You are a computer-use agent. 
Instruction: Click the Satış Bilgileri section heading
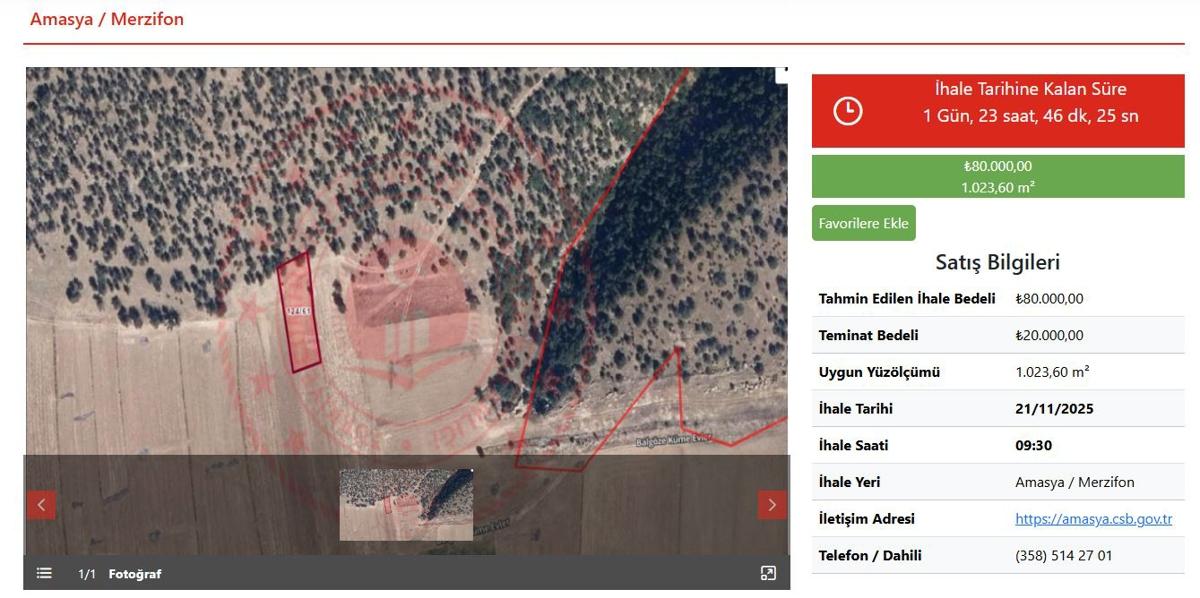(997, 262)
